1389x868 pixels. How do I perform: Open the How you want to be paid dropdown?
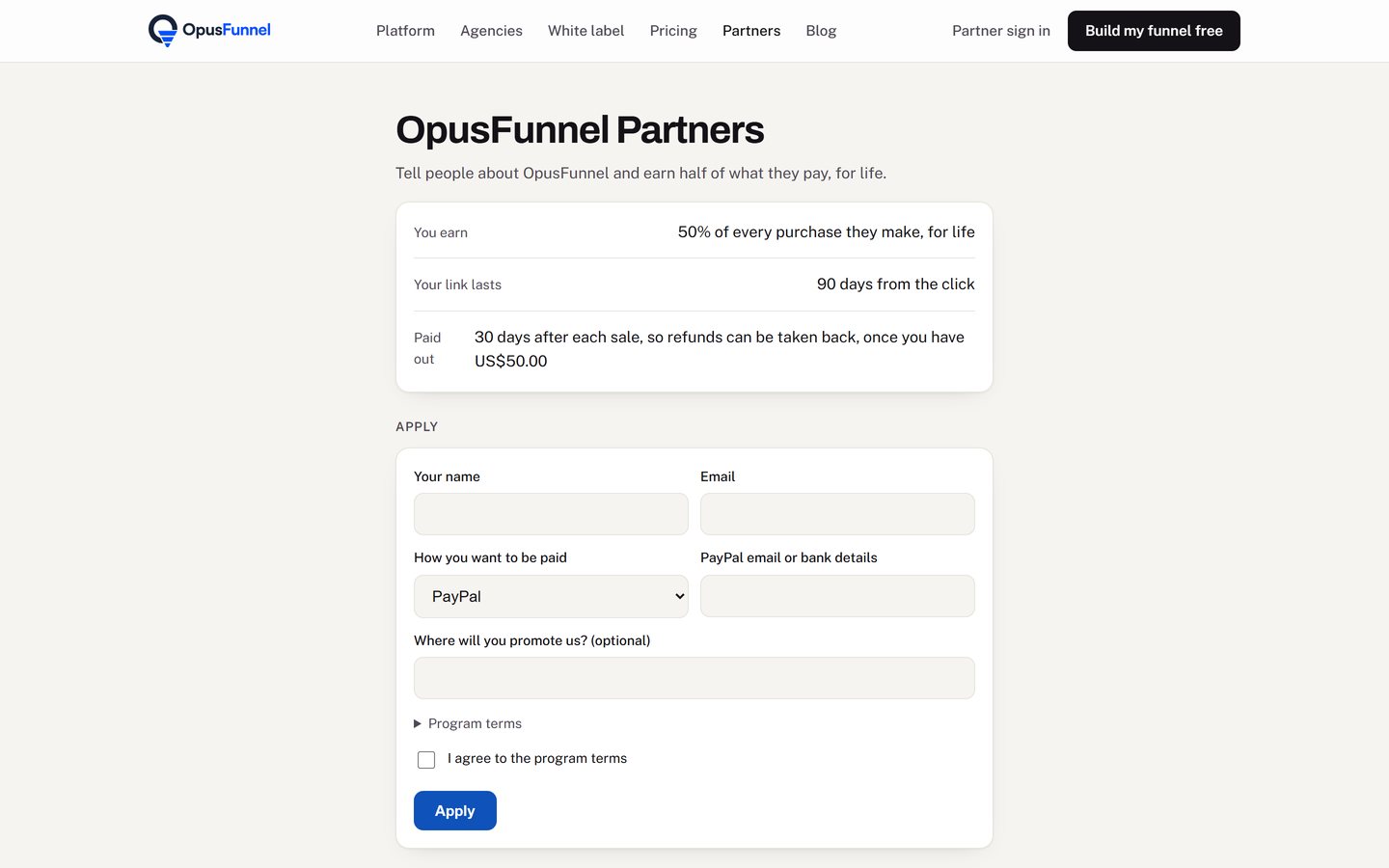(x=551, y=596)
